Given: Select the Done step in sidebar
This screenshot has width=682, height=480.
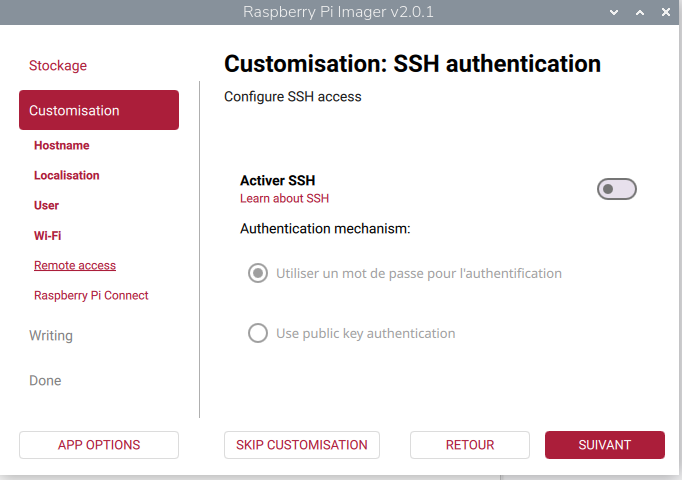Looking at the screenshot, I should pyautogui.click(x=45, y=381).
